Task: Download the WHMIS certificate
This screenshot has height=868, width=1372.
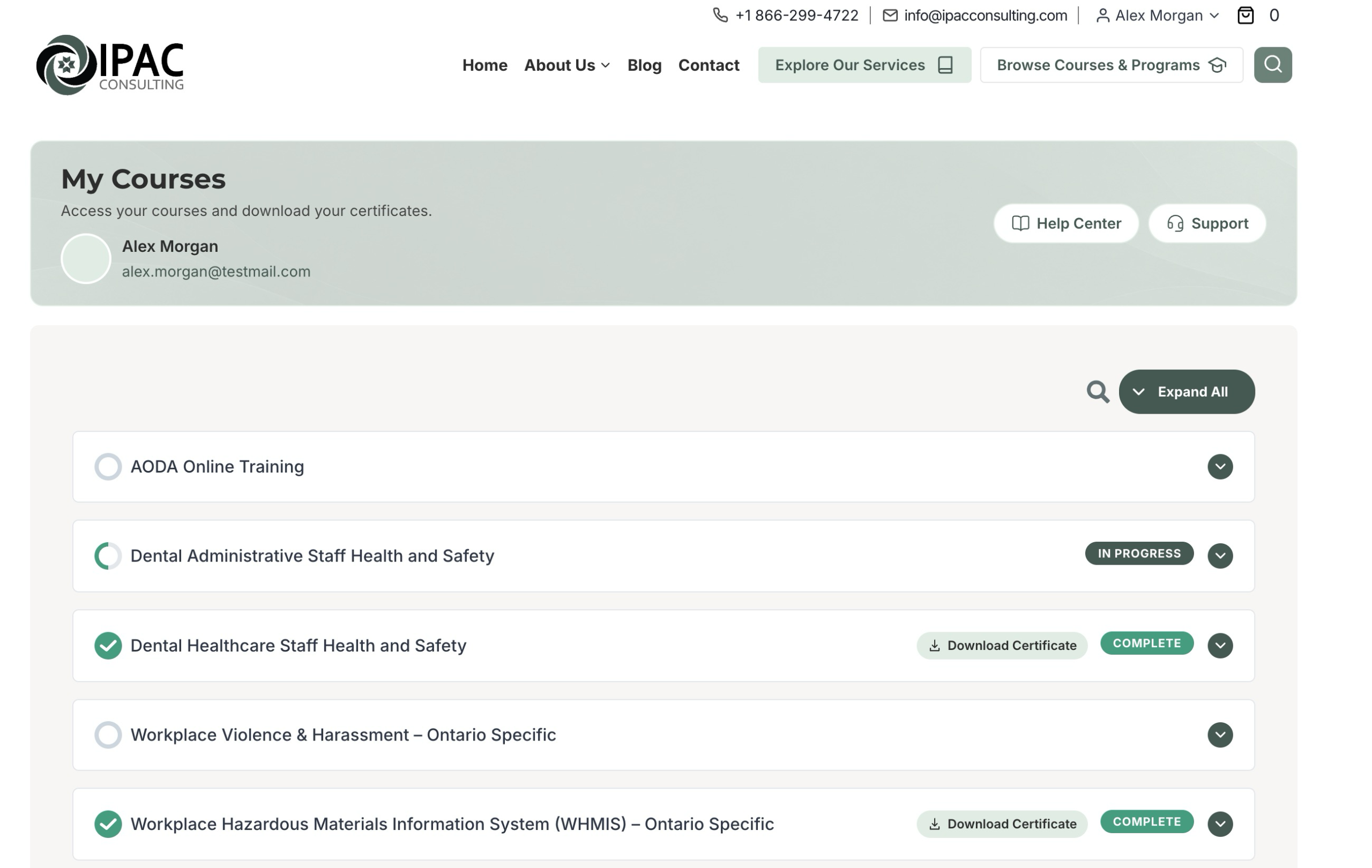Action: point(1002,824)
